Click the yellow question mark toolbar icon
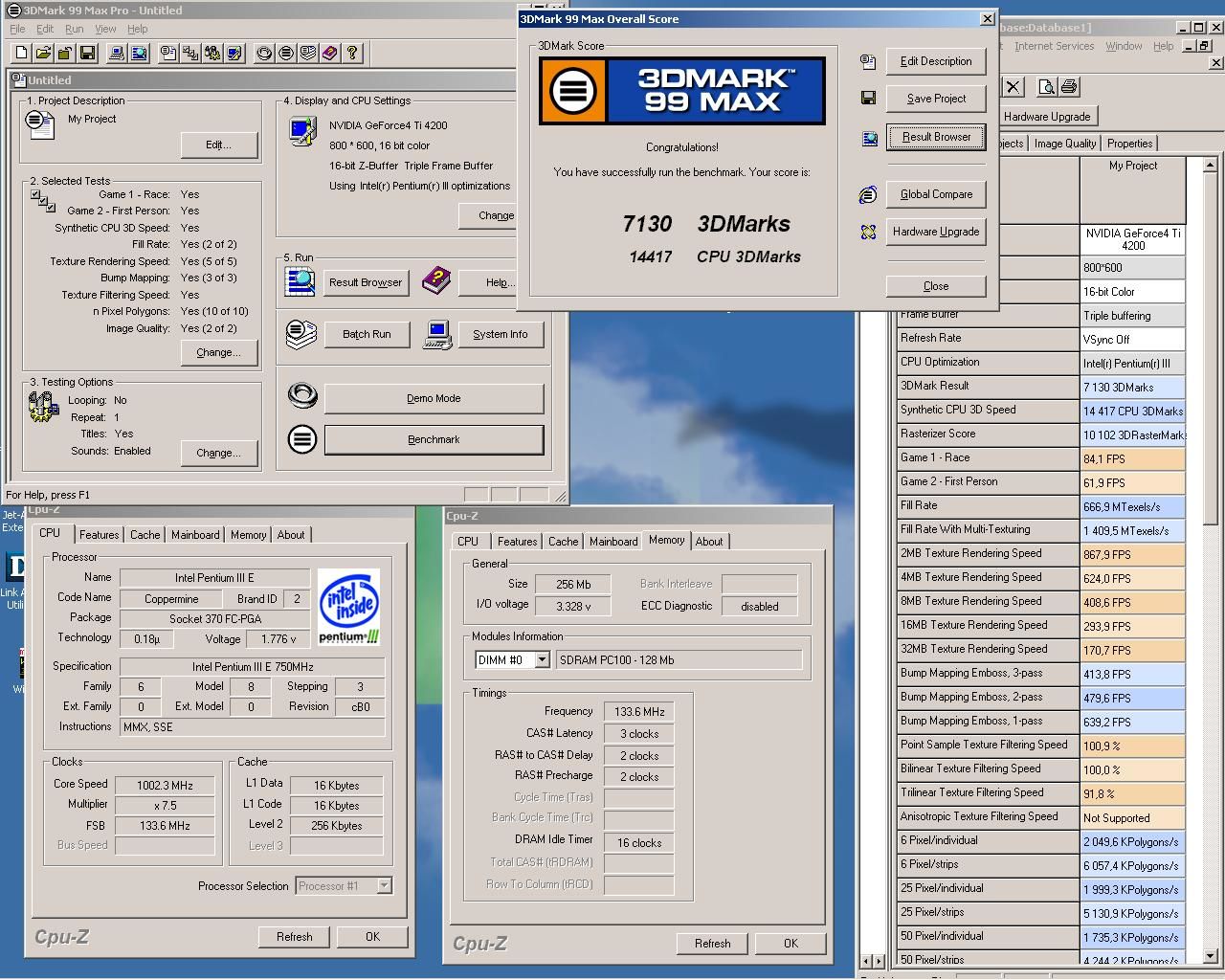Image resolution: width=1225 pixels, height=980 pixels. point(351,54)
